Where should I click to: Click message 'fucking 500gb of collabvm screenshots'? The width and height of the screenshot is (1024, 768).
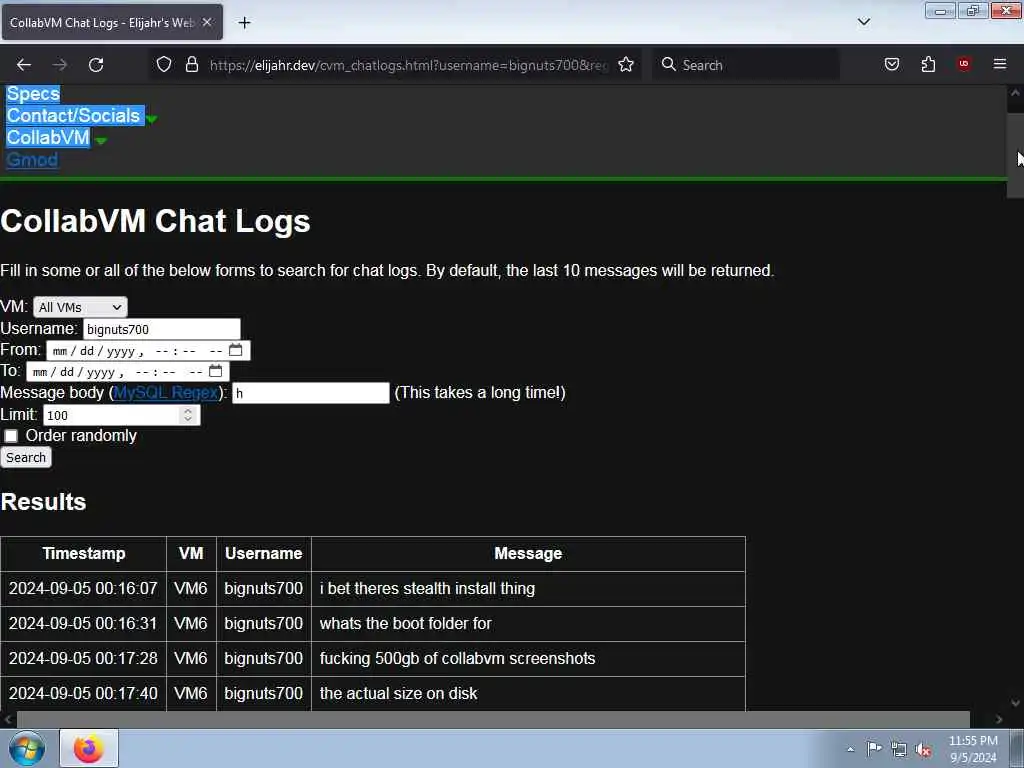pos(457,658)
